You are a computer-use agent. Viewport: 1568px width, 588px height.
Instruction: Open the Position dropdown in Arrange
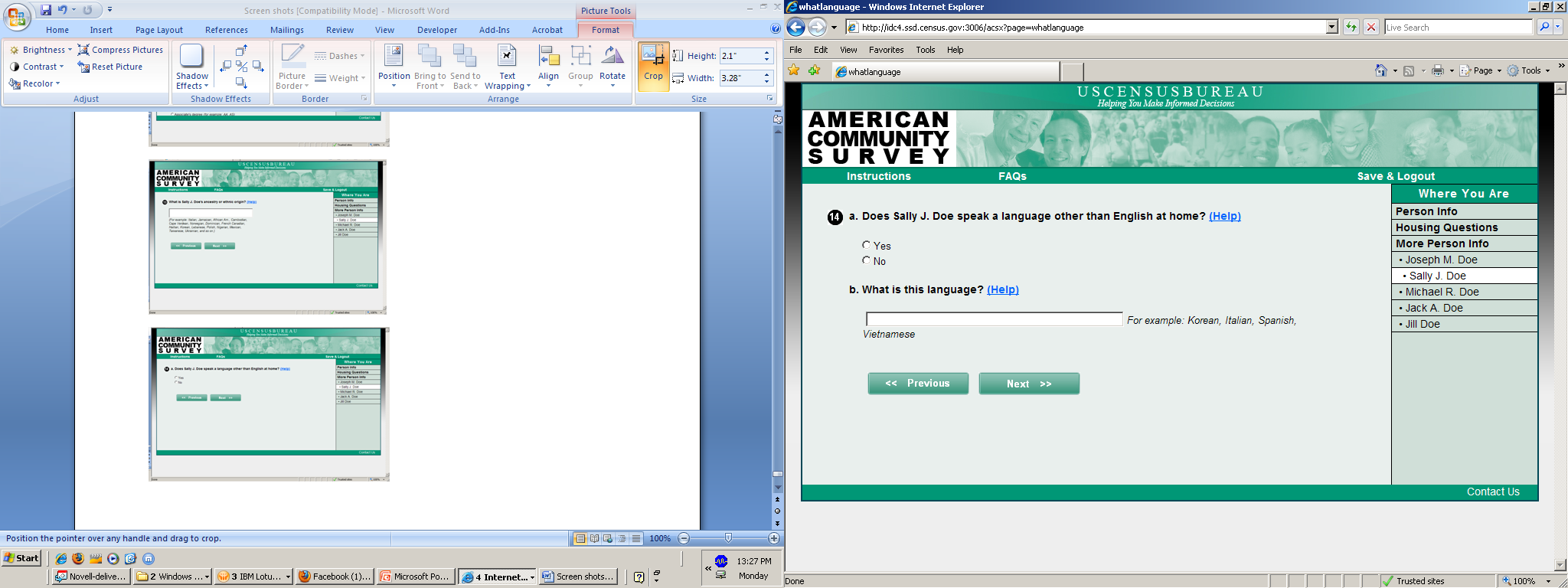[394, 67]
